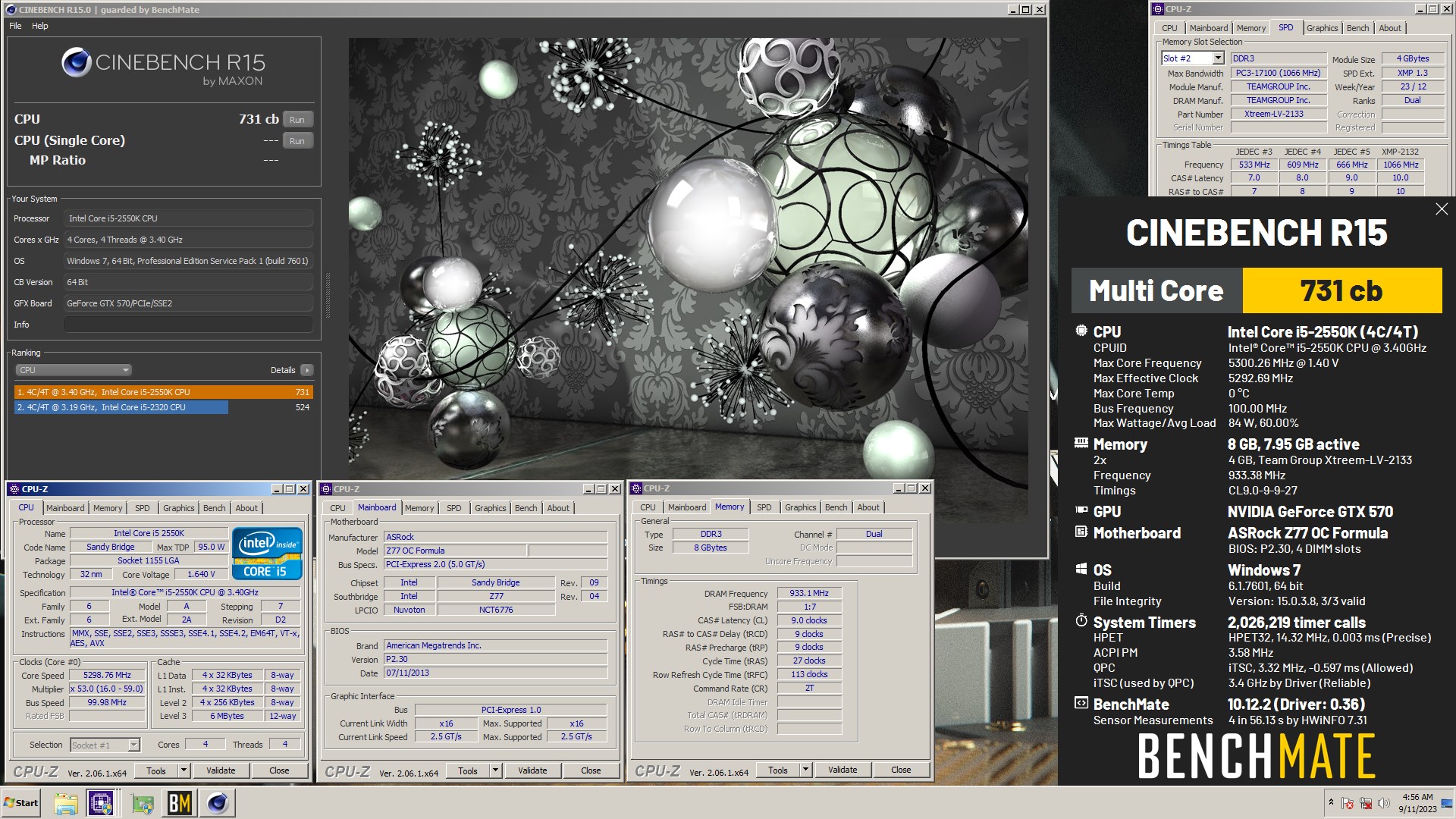Open the Socket #1 selection dropdown

[x=105, y=745]
